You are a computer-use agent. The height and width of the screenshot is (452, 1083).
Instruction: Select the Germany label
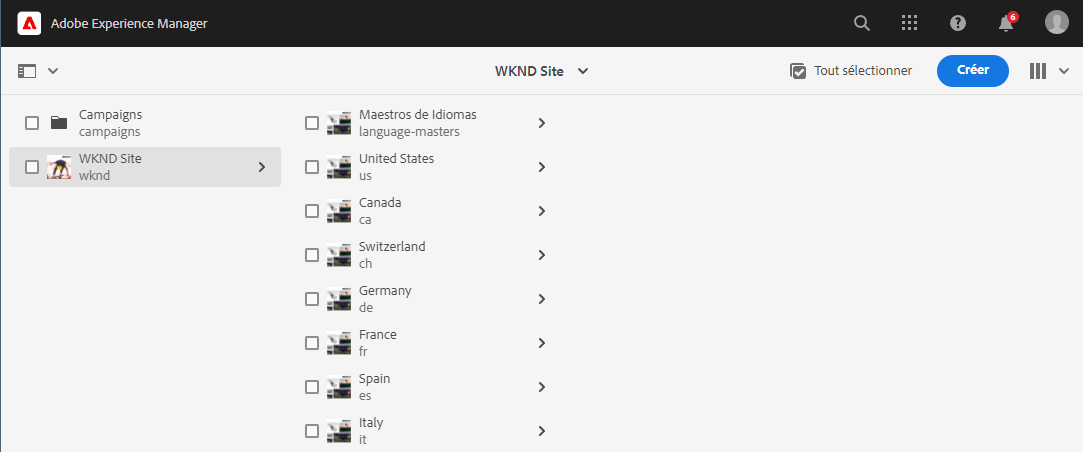pos(385,291)
